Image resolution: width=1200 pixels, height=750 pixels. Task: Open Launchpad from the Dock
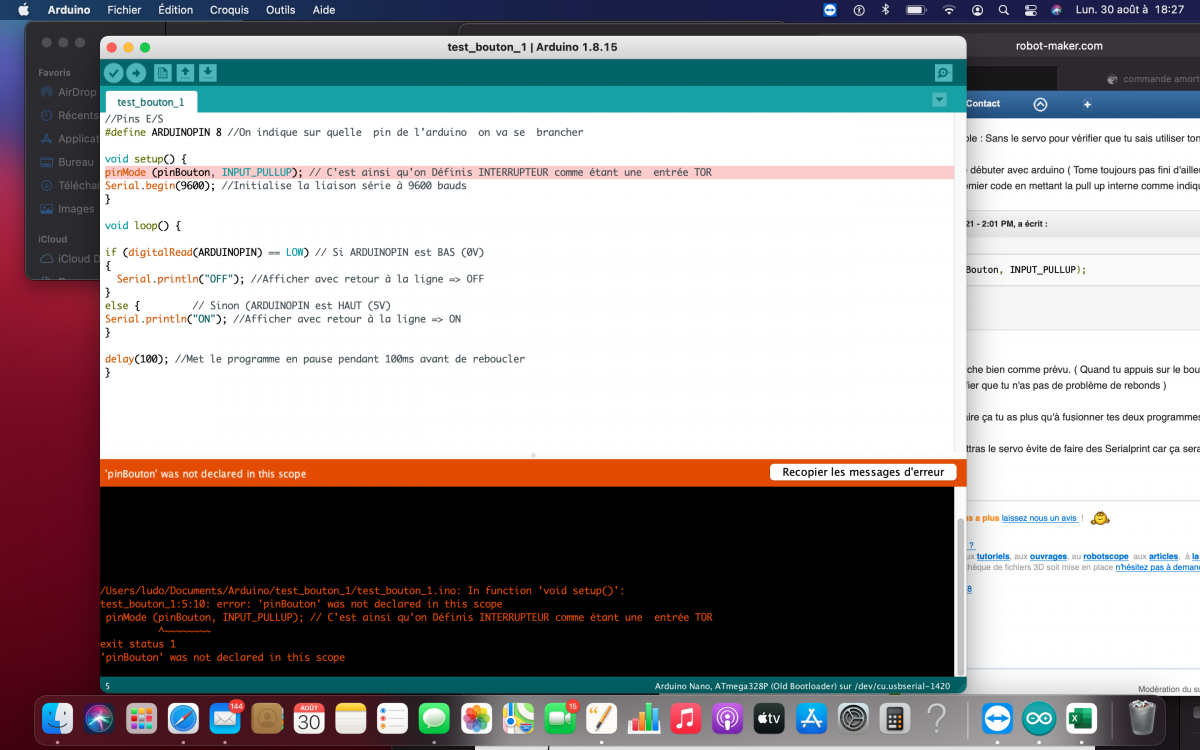coord(141,718)
